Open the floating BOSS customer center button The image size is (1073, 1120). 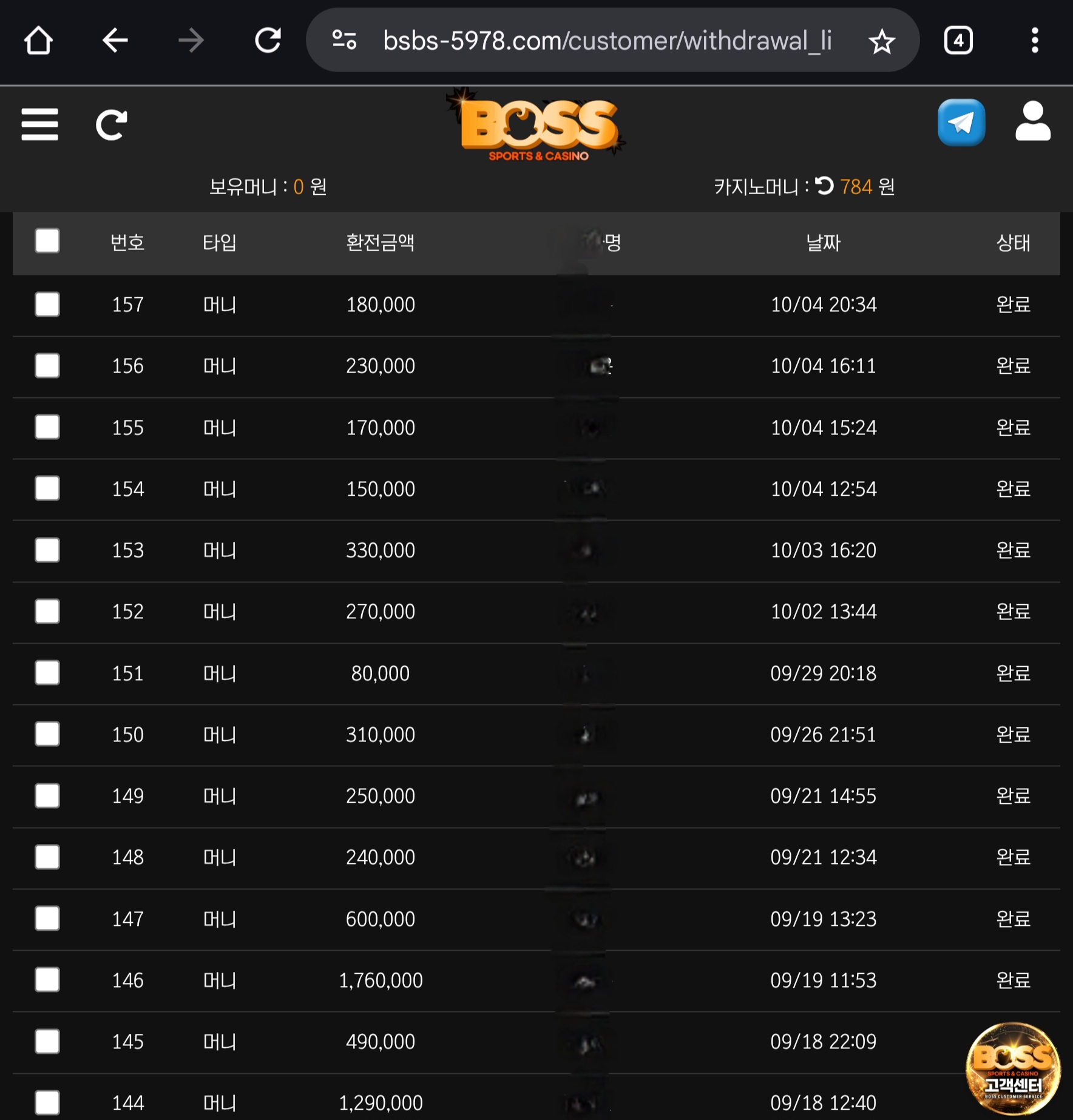pos(1013,1069)
